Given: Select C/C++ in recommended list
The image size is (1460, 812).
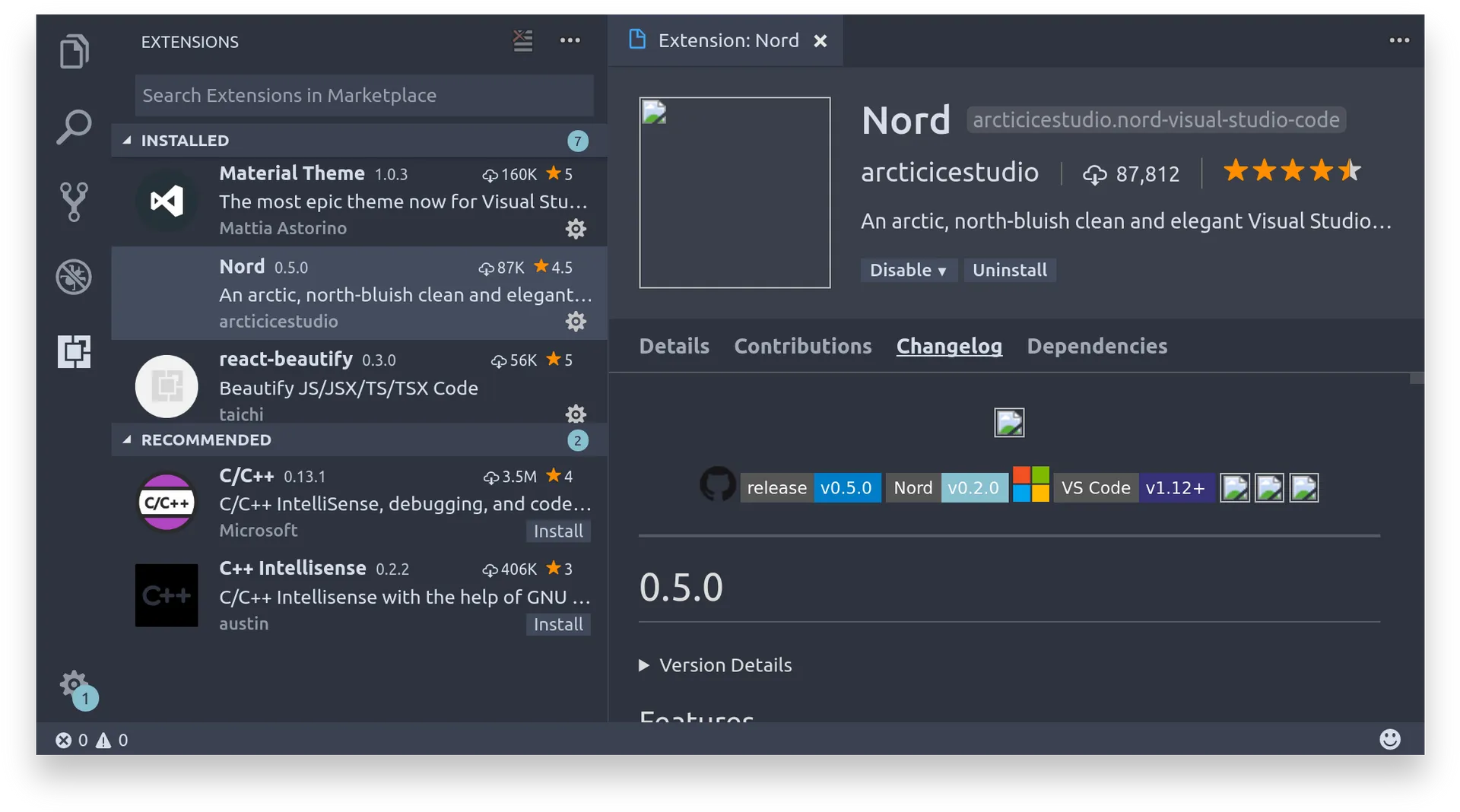Looking at the screenshot, I should (x=359, y=502).
